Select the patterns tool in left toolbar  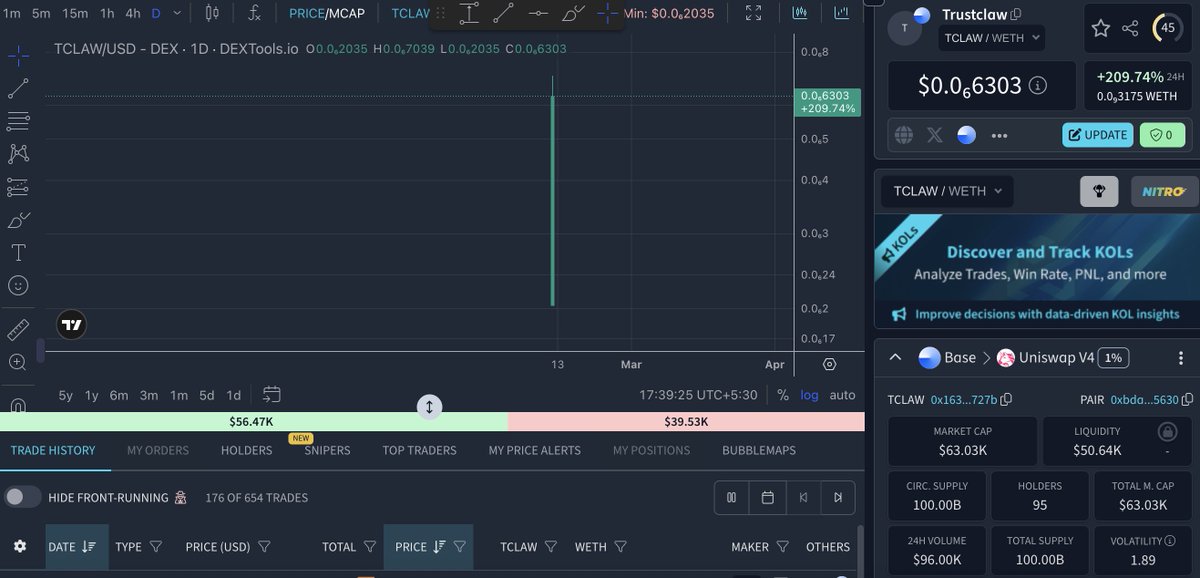(x=18, y=154)
